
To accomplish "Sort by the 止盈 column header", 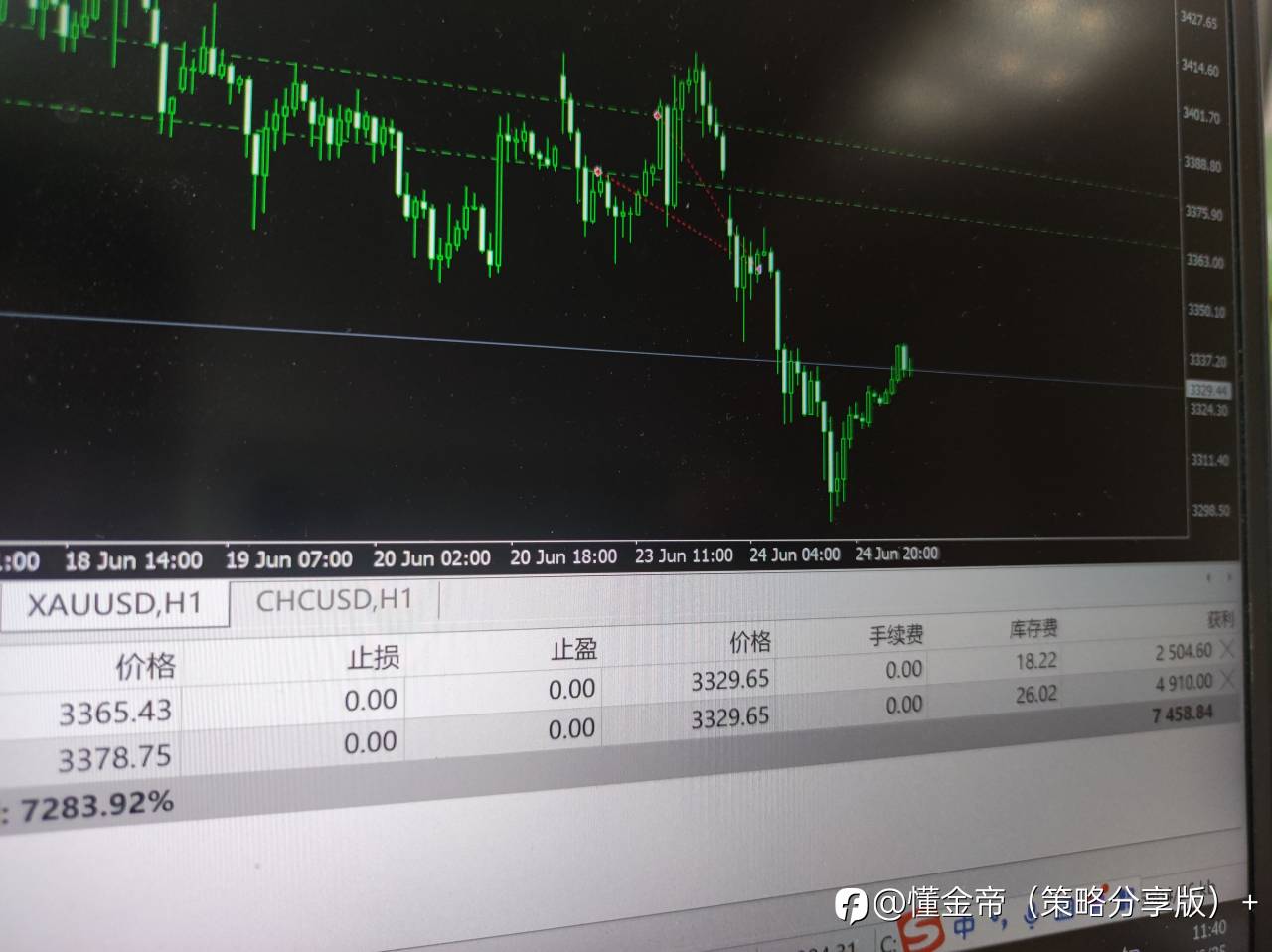I will pyautogui.click(x=574, y=650).
